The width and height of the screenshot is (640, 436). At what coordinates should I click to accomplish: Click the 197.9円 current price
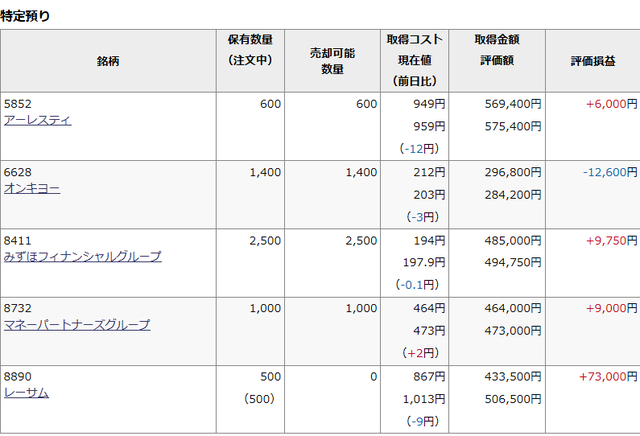pos(423,262)
